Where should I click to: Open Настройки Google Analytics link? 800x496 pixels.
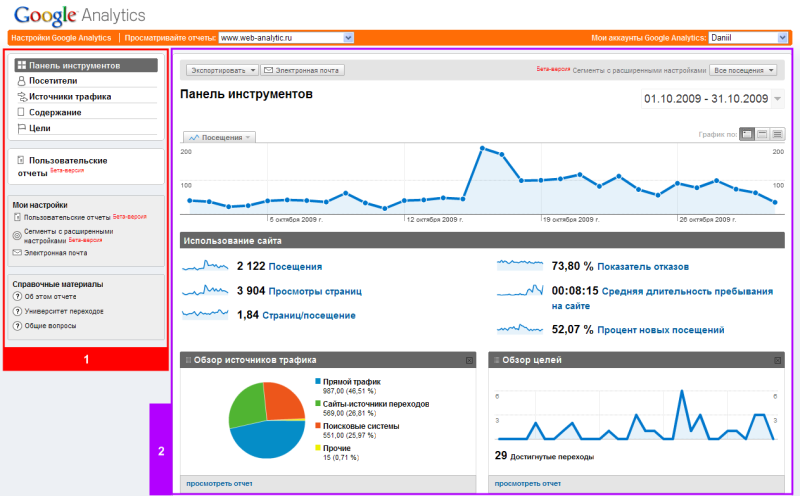(x=61, y=38)
